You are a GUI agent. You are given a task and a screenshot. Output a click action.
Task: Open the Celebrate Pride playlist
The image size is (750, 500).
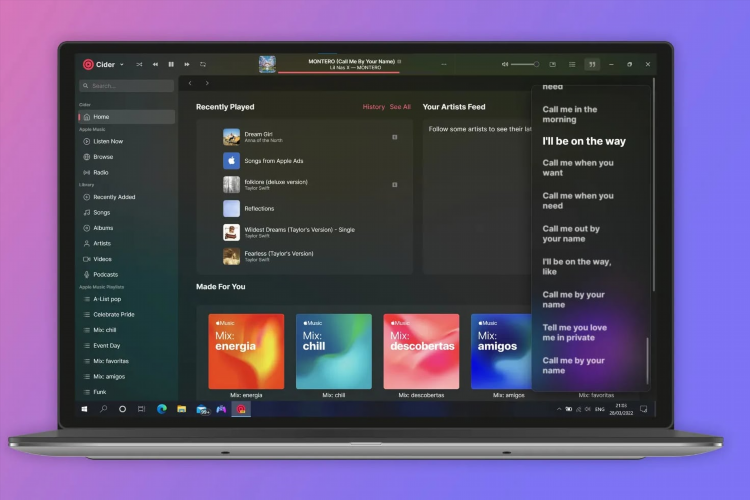(126, 315)
